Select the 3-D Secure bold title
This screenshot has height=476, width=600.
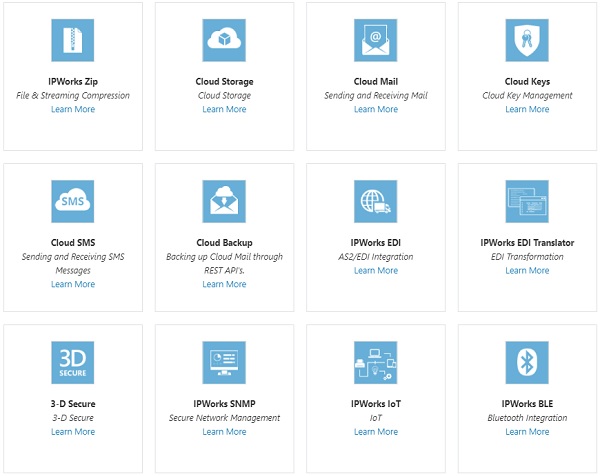tap(73, 404)
